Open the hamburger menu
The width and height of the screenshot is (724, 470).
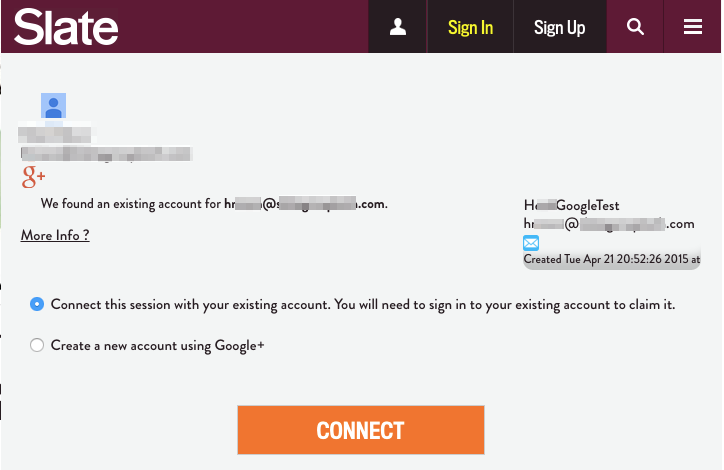693,27
